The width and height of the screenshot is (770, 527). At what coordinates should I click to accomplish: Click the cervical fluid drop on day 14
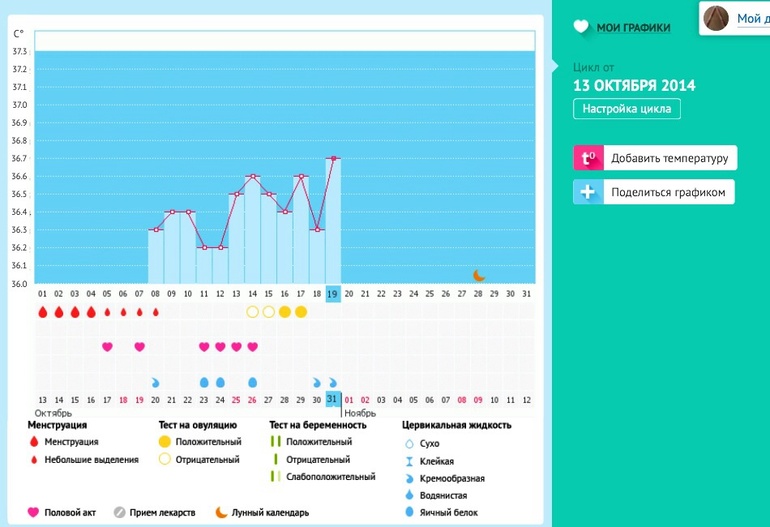coord(253,382)
